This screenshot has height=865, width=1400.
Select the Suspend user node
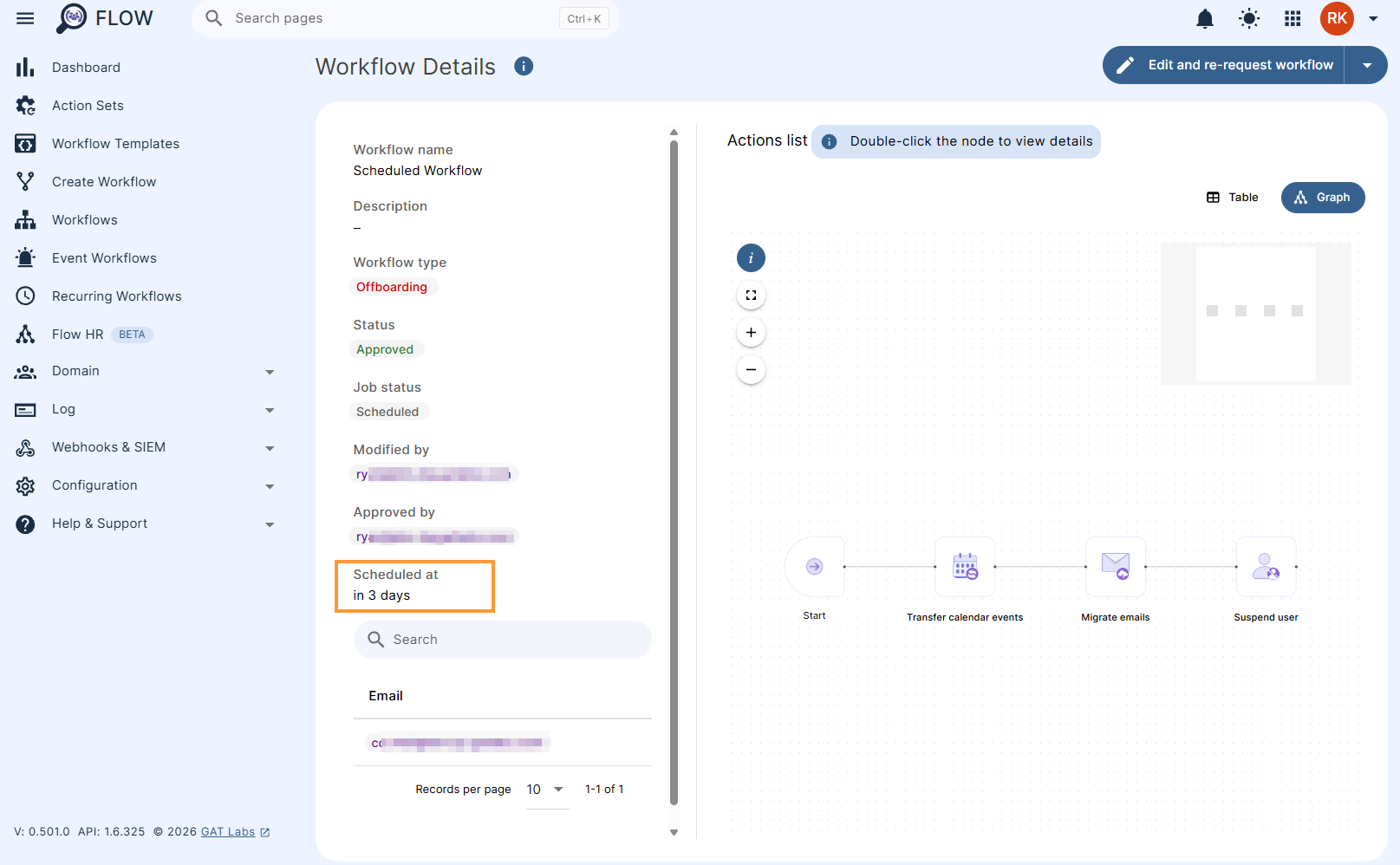pos(1267,567)
